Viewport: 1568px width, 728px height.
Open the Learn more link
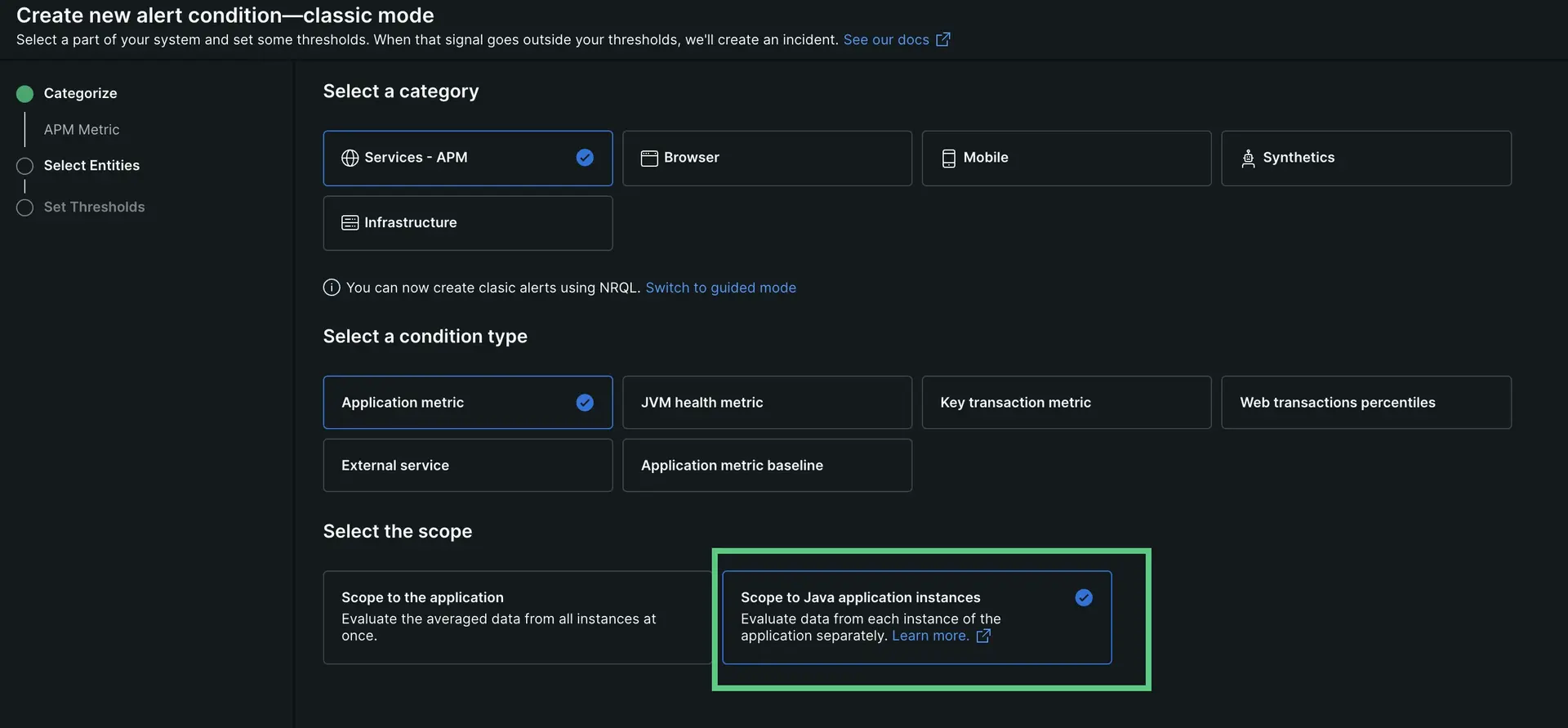930,636
